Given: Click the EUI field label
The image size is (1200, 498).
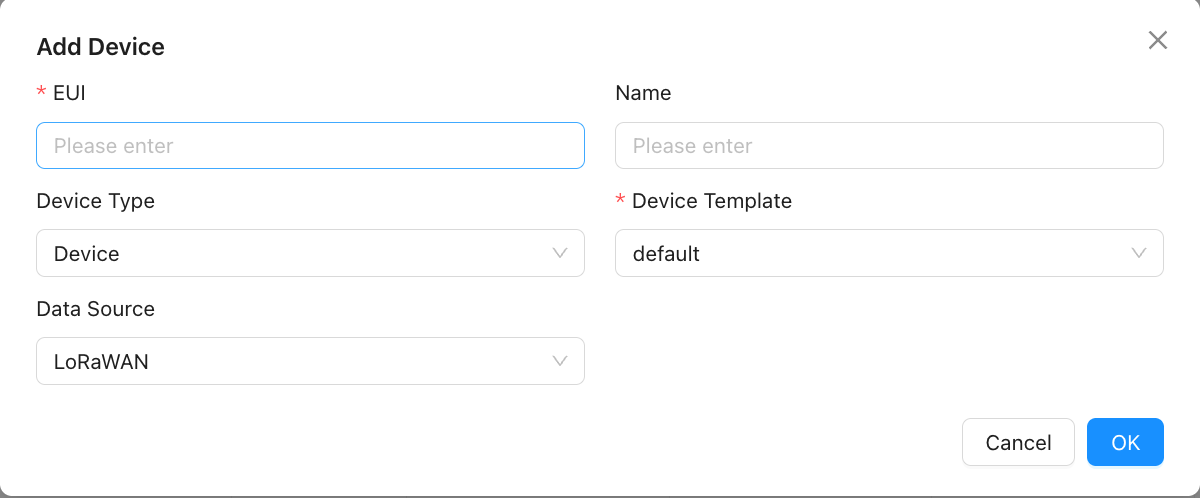Looking at the screenshot, I should pyautogui.click(x=68, y=93).
